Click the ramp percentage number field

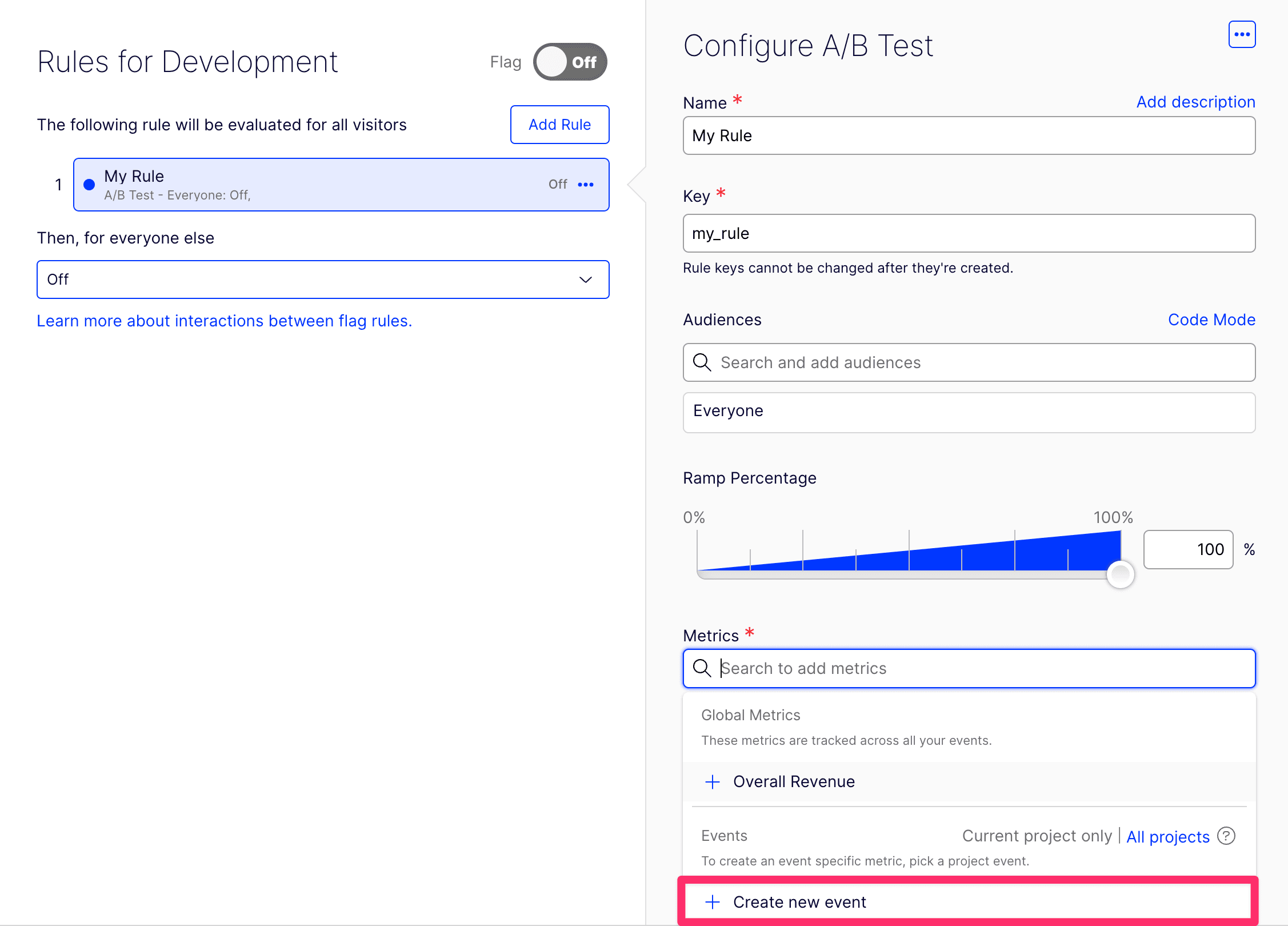pyautogui.click(x=1187, y=549)
